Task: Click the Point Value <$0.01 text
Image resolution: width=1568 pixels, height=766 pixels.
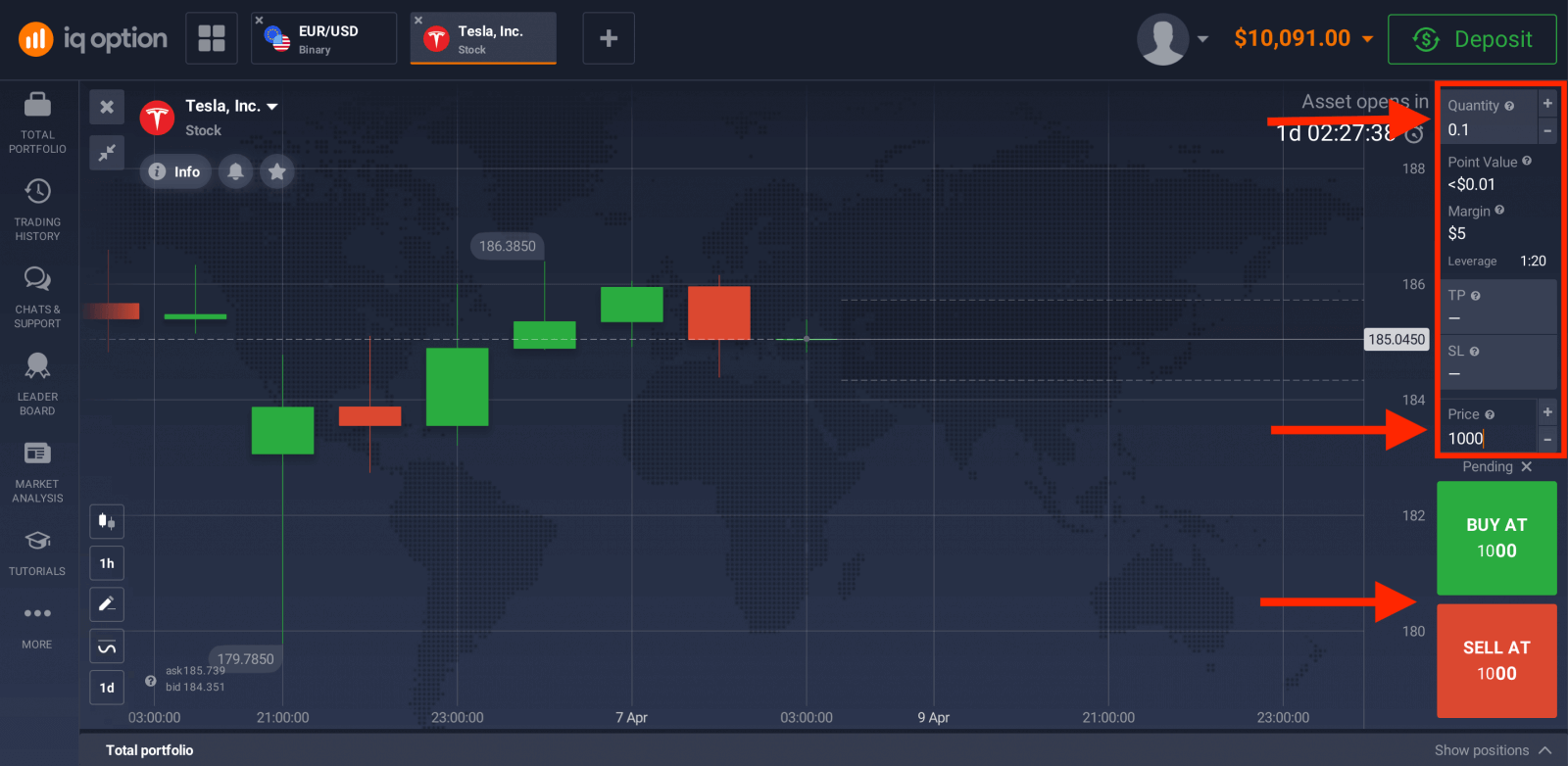Action: (x=1472, y=184)
